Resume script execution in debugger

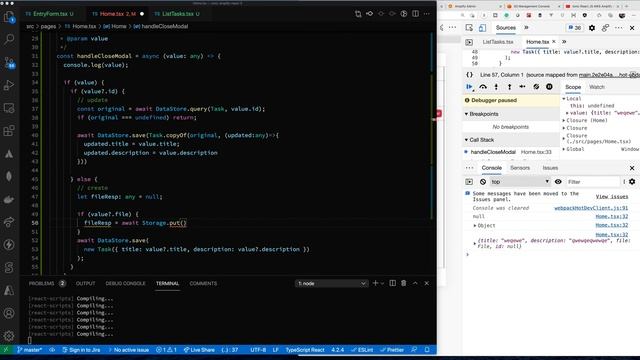point(469,87)
